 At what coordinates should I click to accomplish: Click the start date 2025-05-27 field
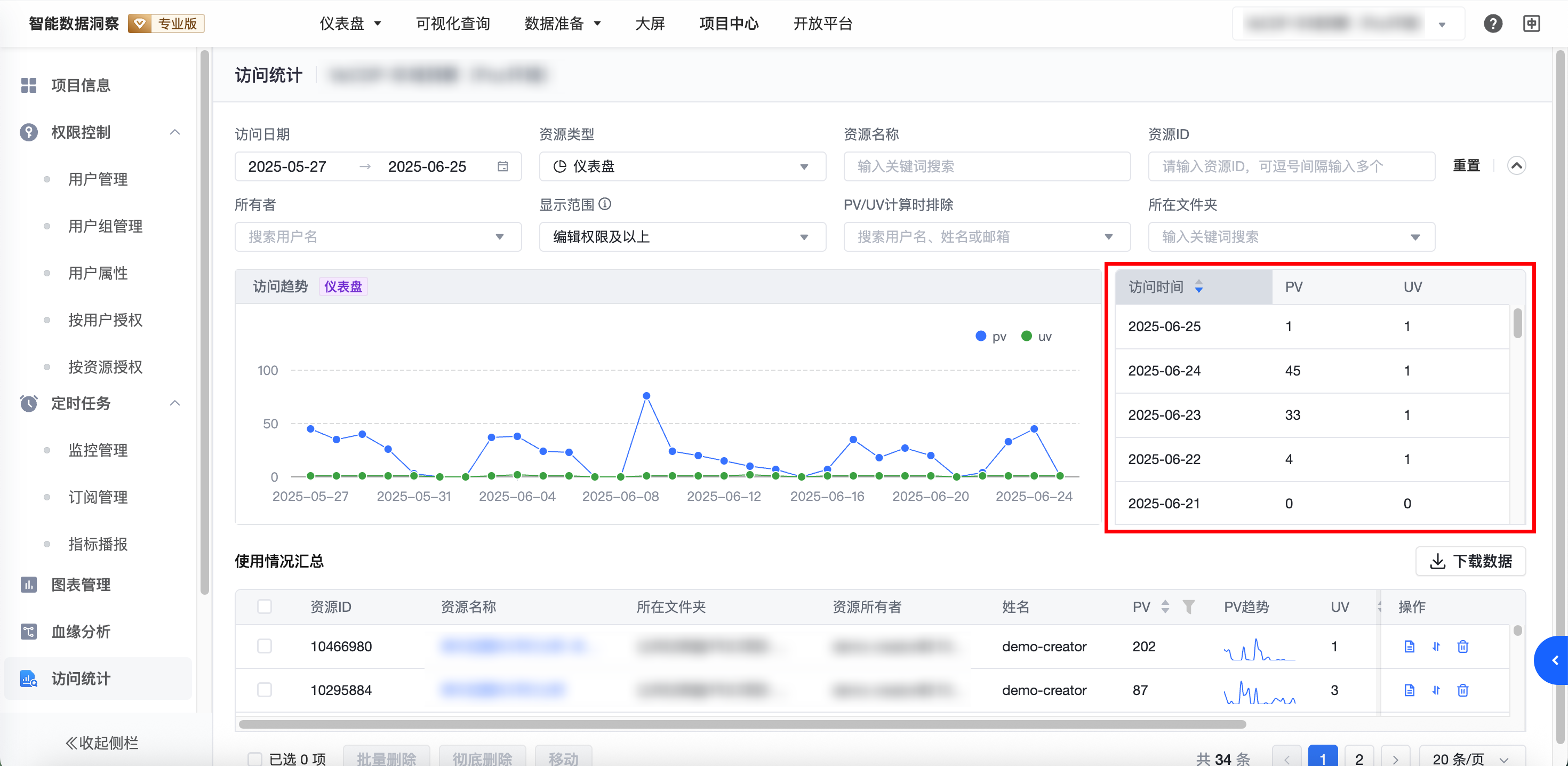287,166
